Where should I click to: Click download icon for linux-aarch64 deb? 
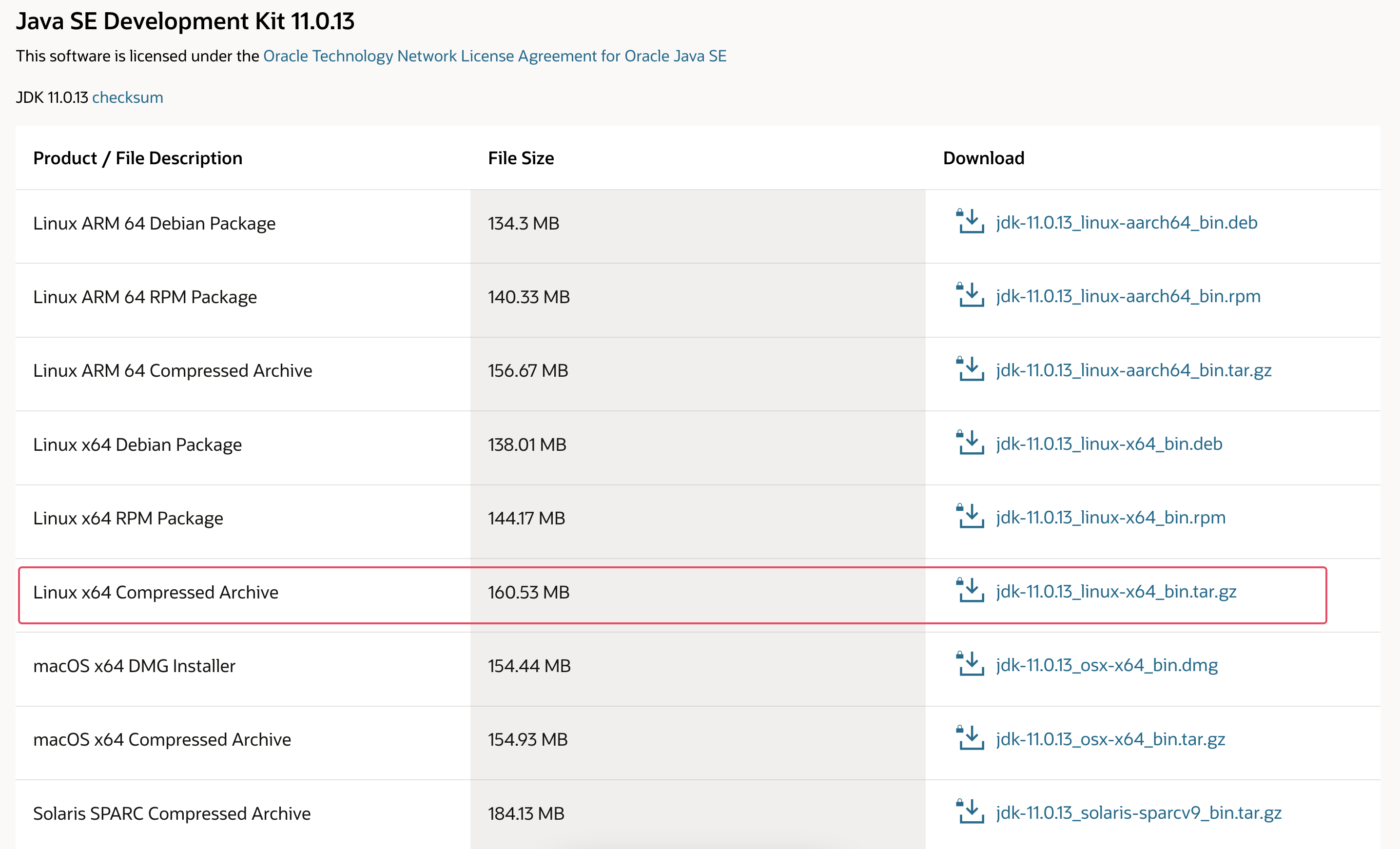970,221
